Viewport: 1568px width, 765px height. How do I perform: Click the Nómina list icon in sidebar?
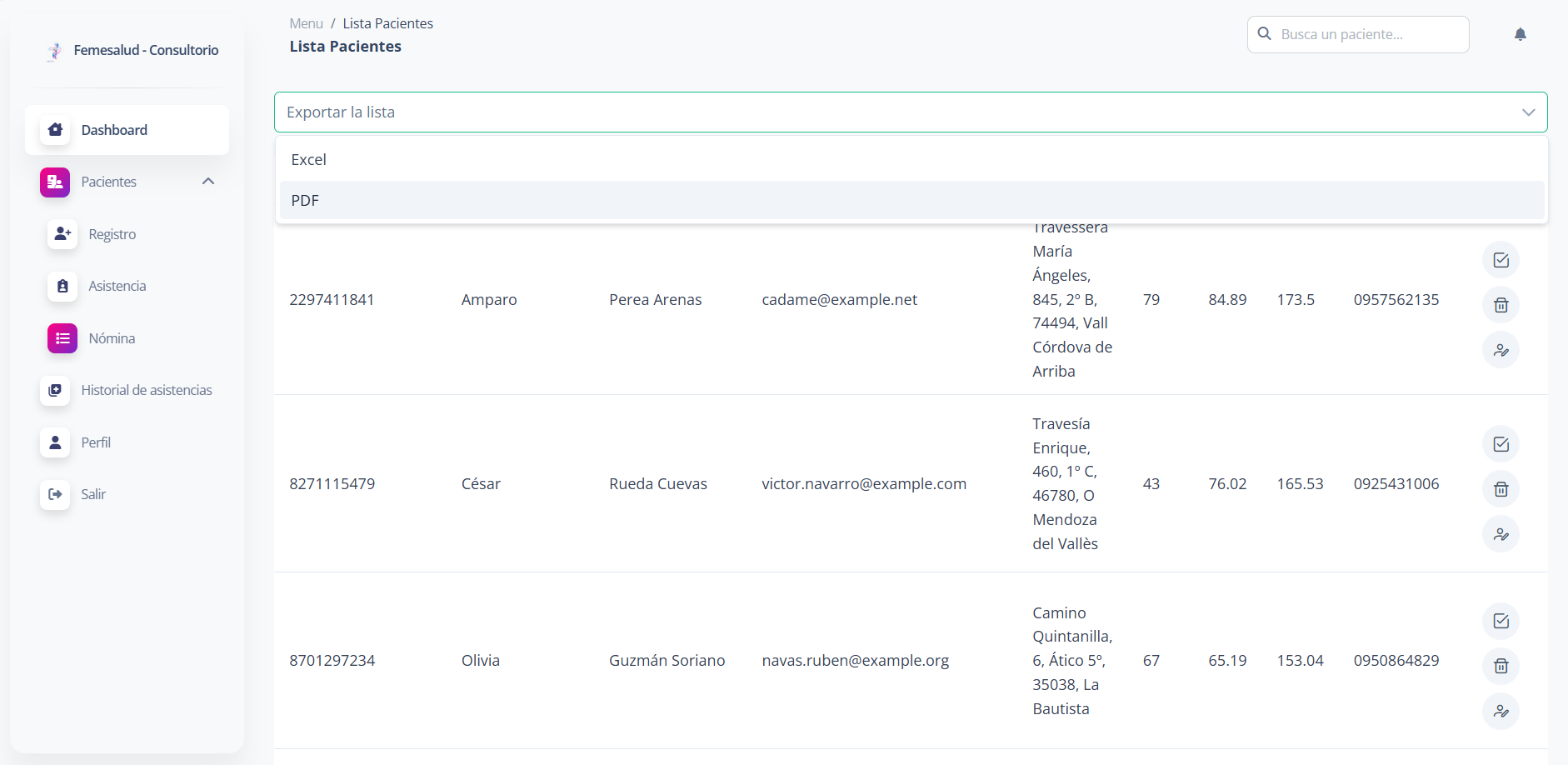pyautogui.click(x=62, y=338)
